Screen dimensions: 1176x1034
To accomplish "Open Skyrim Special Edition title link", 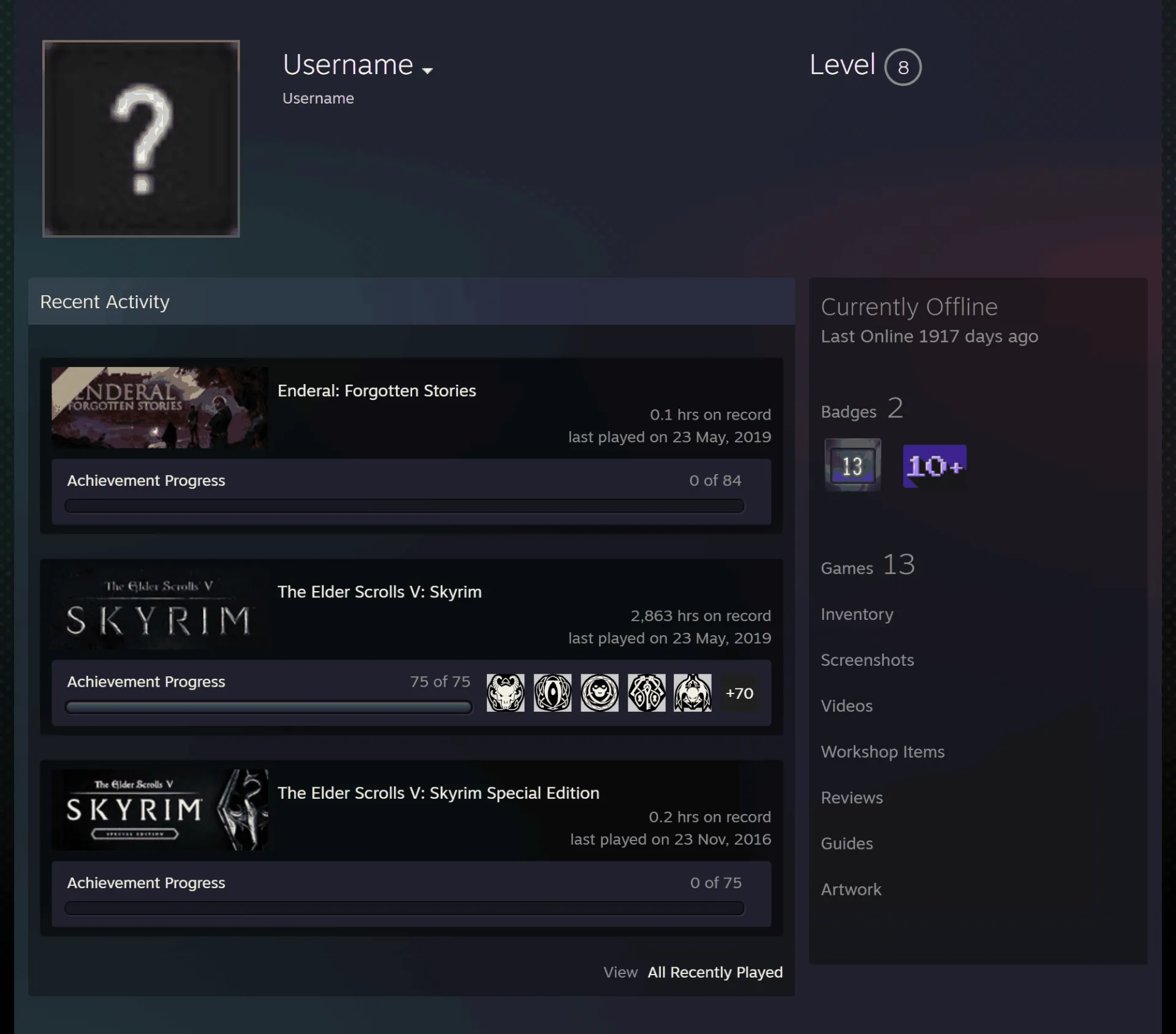I will tap(439, 793).
